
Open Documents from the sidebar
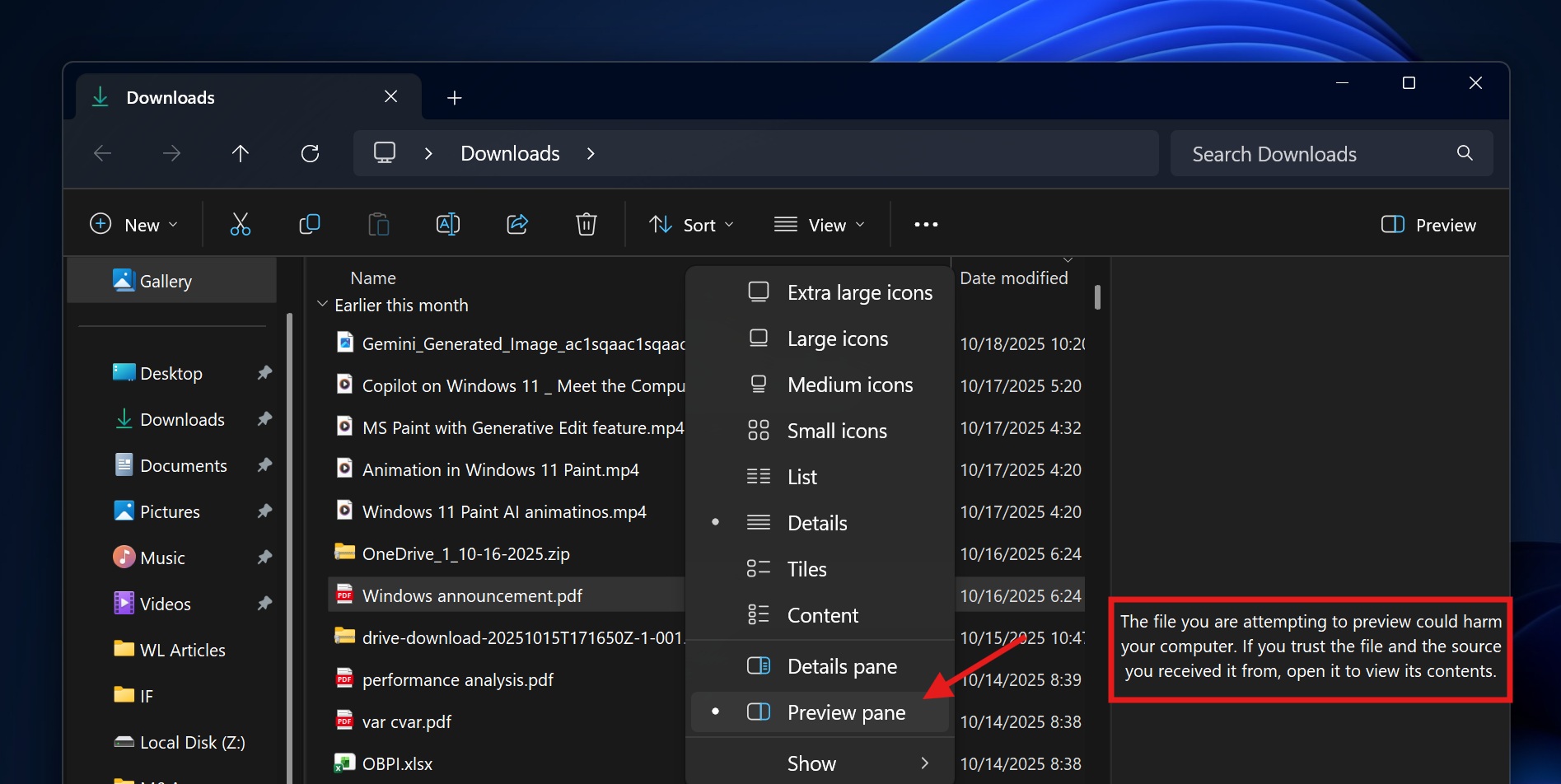184,464
